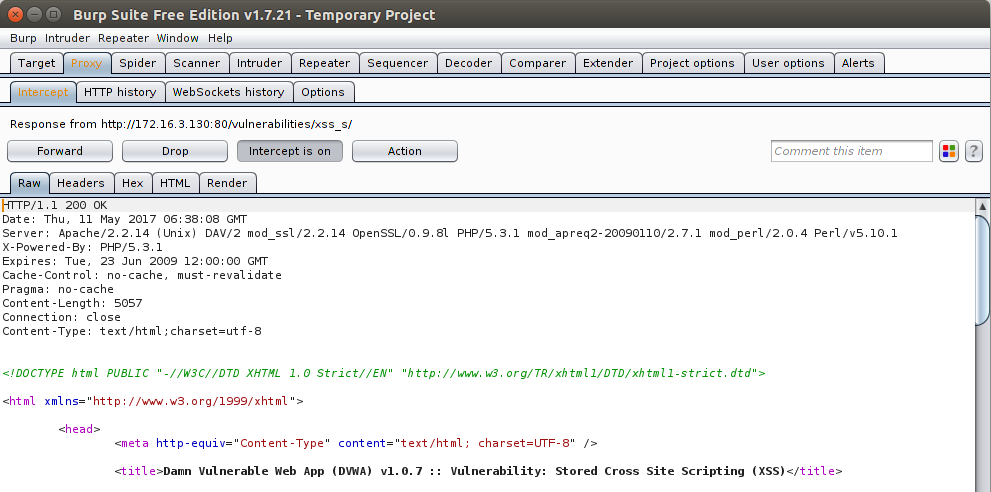Go to the Repeater tool tab
The image size is (991, 492).
point(324,63)
